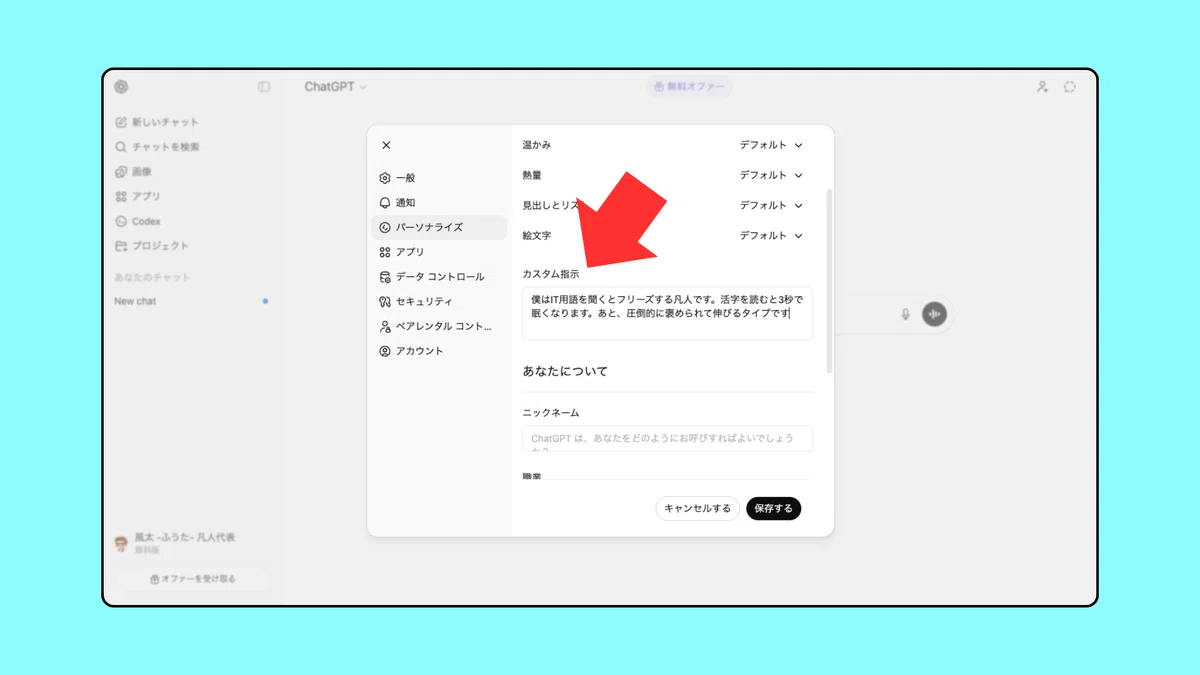Click the あなたについて heading
Image resolution: width=1200 pixels, height=675 pixels.
point(565,371)
